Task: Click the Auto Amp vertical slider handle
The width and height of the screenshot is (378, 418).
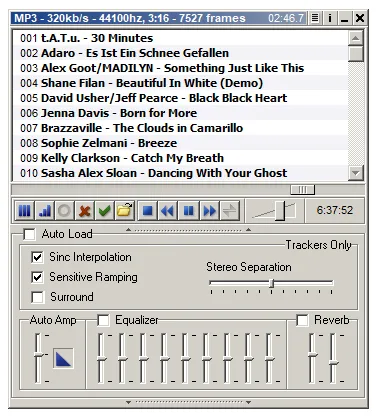Action: click(39, 355)
